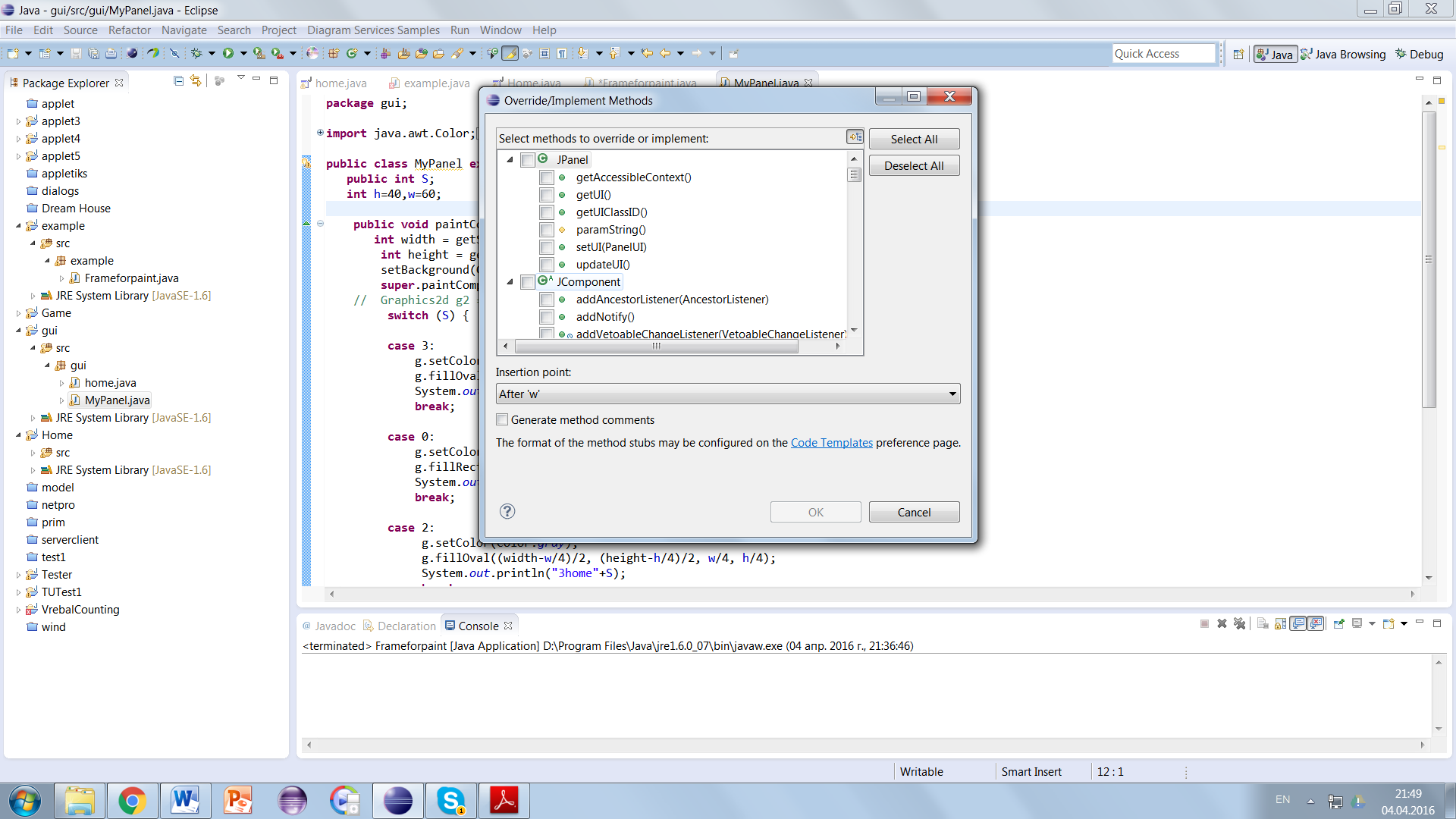Screen dimensions: 1456x819
Task: Click the dialog help question mark icon
Action: pos(507,511)
